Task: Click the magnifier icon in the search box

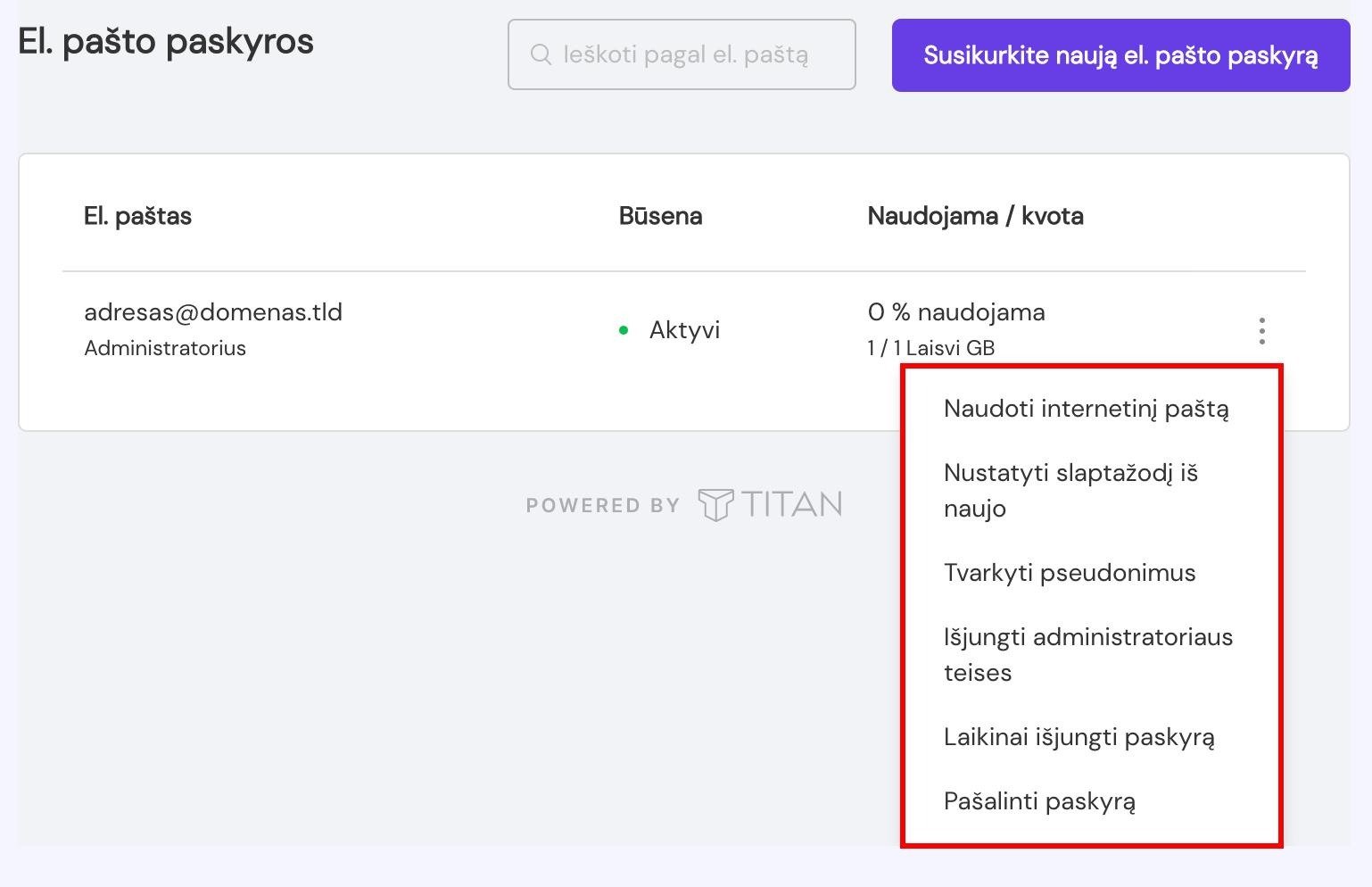Action: pos(540,54)
